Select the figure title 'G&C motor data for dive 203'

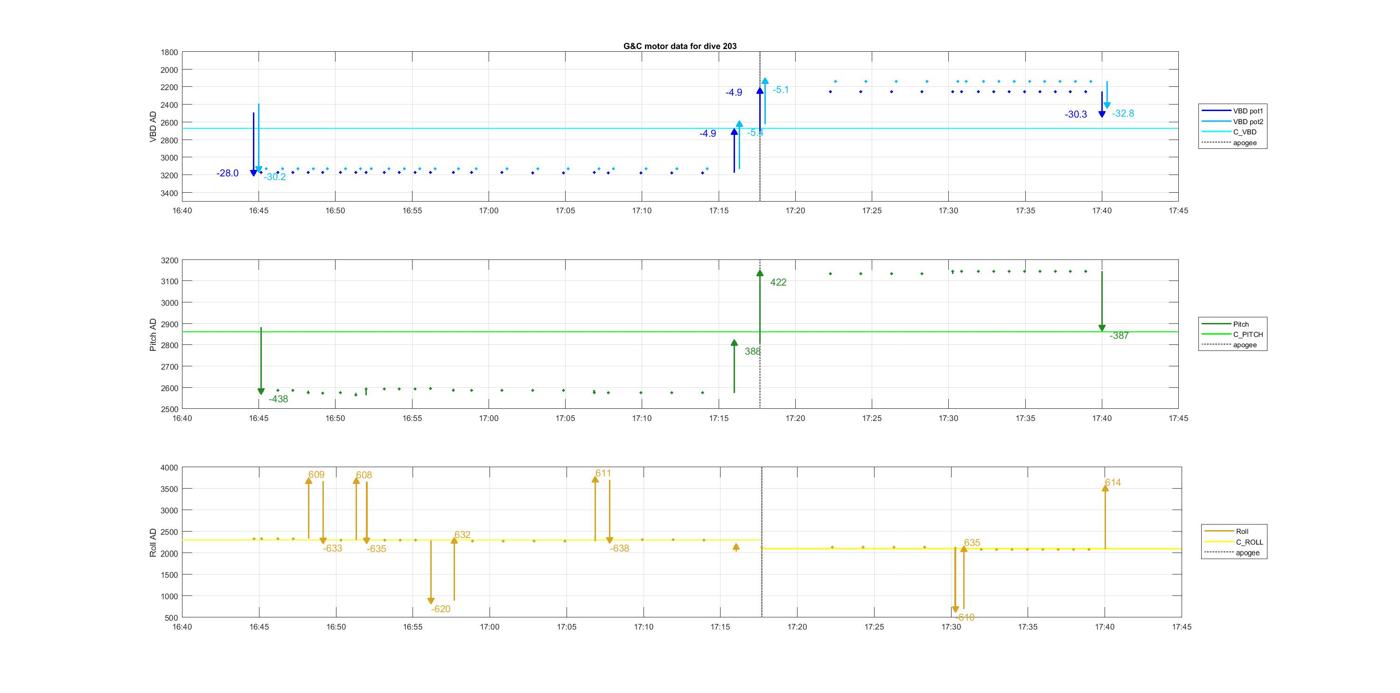click(680, 46)
